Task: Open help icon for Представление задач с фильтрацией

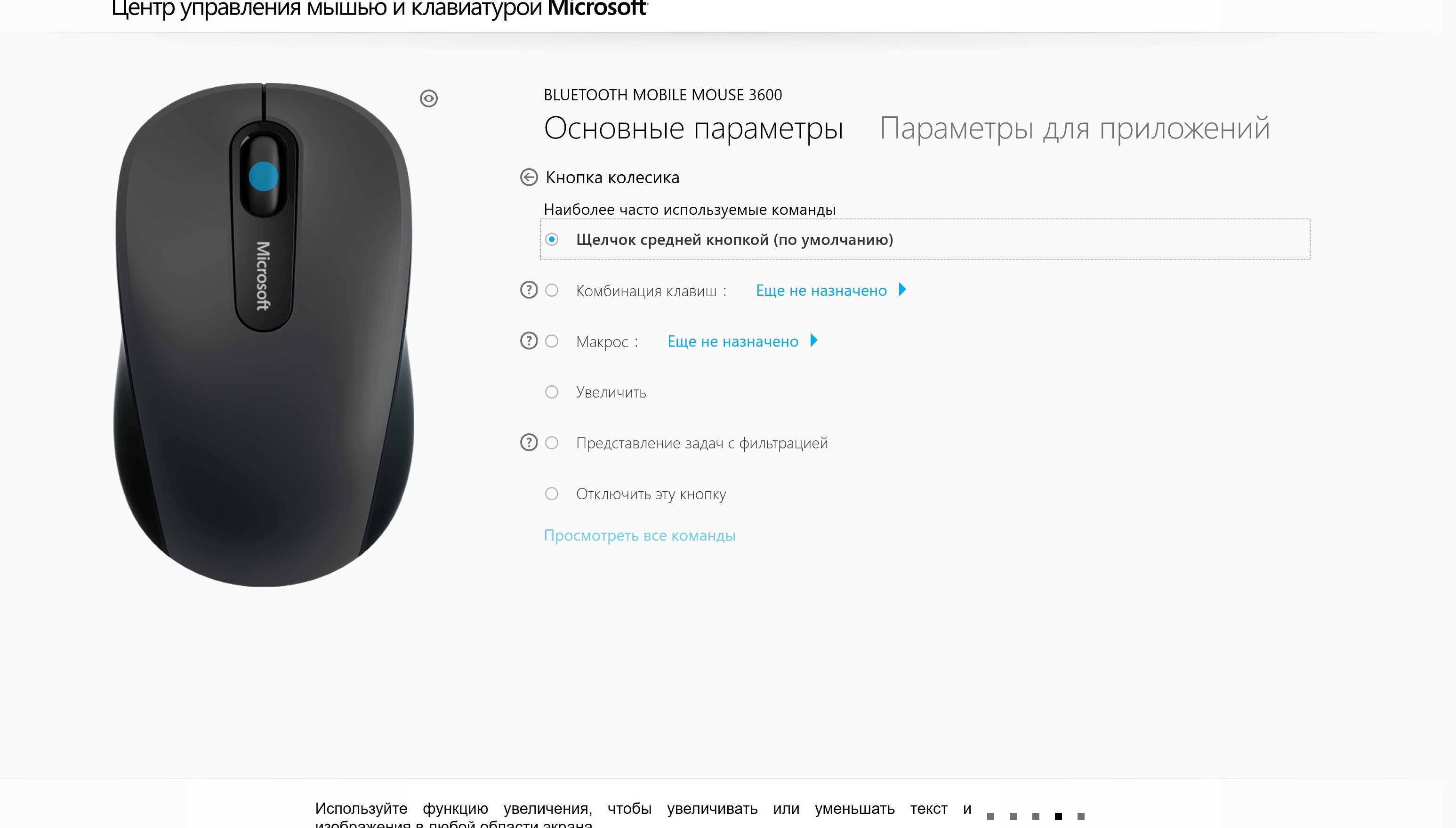Action: pos(529,442)
